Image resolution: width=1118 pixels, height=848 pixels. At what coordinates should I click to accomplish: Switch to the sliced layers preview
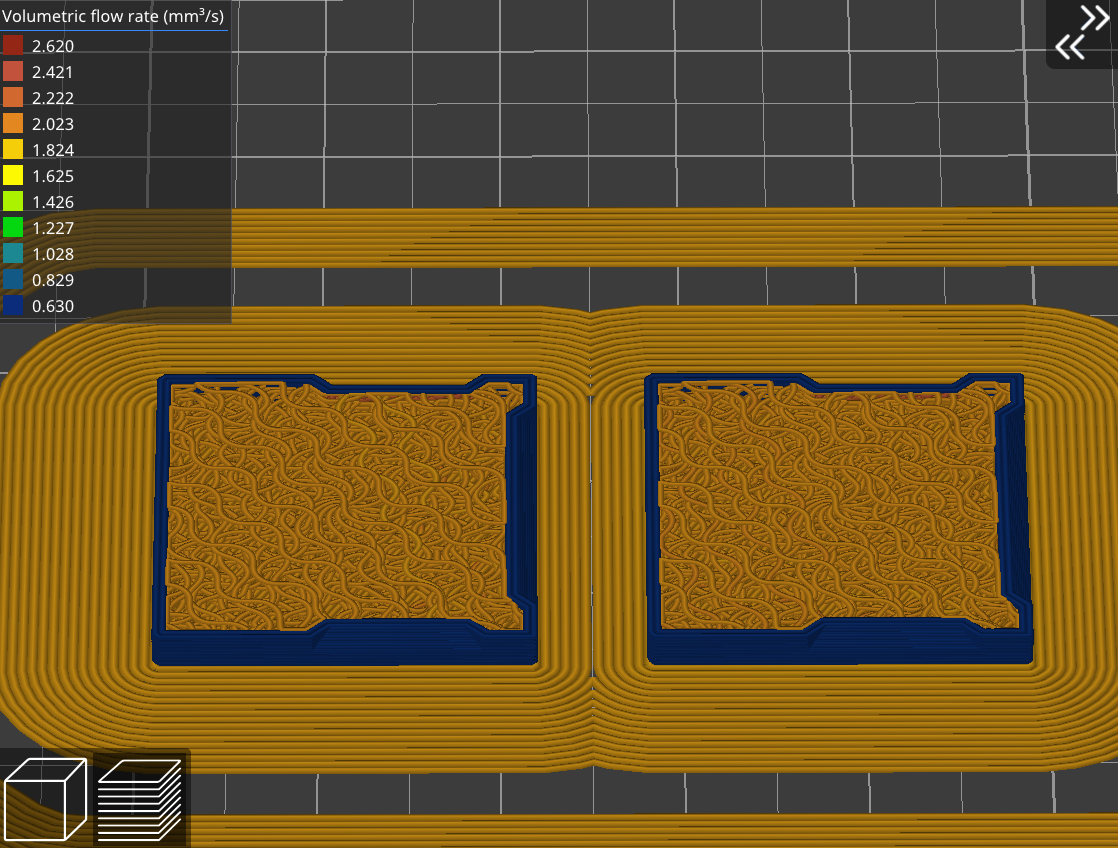click(x=140, y=799)
